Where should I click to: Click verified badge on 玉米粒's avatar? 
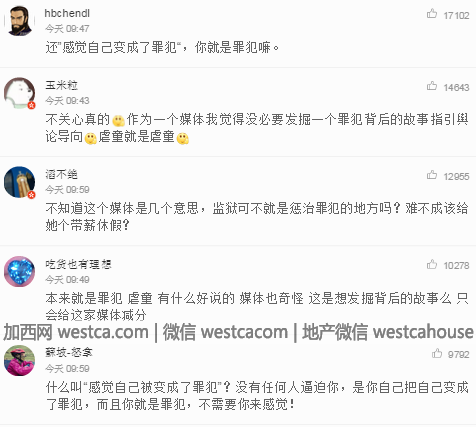pos(31,105)
